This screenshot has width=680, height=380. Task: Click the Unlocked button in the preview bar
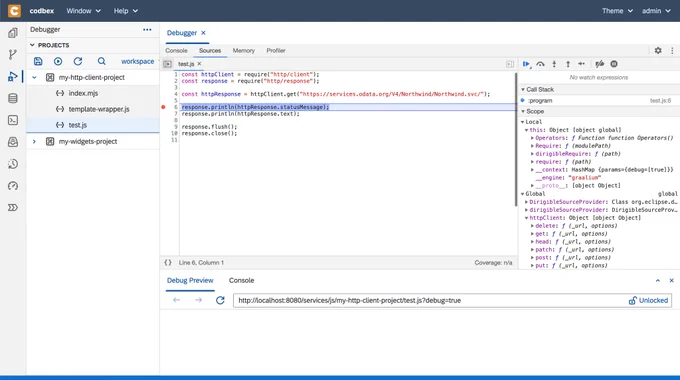click(x=648, y=300)
